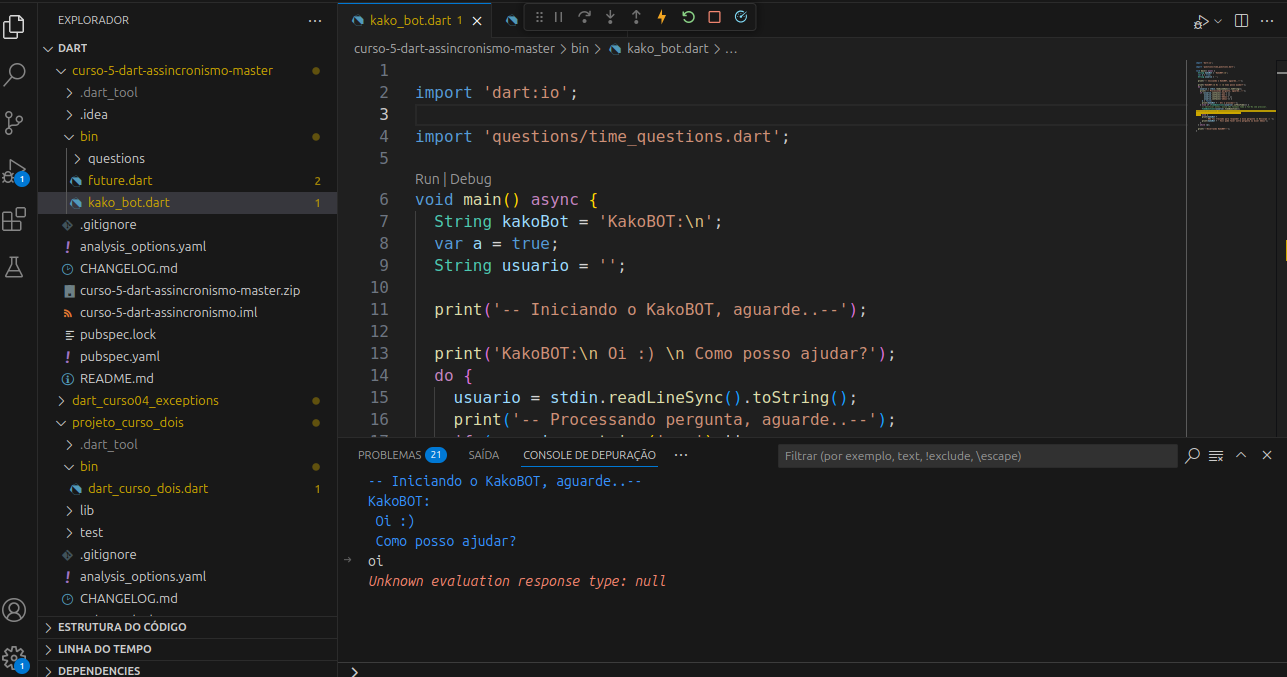
Task: Click the debug console filter input
Action: [977, 456]
